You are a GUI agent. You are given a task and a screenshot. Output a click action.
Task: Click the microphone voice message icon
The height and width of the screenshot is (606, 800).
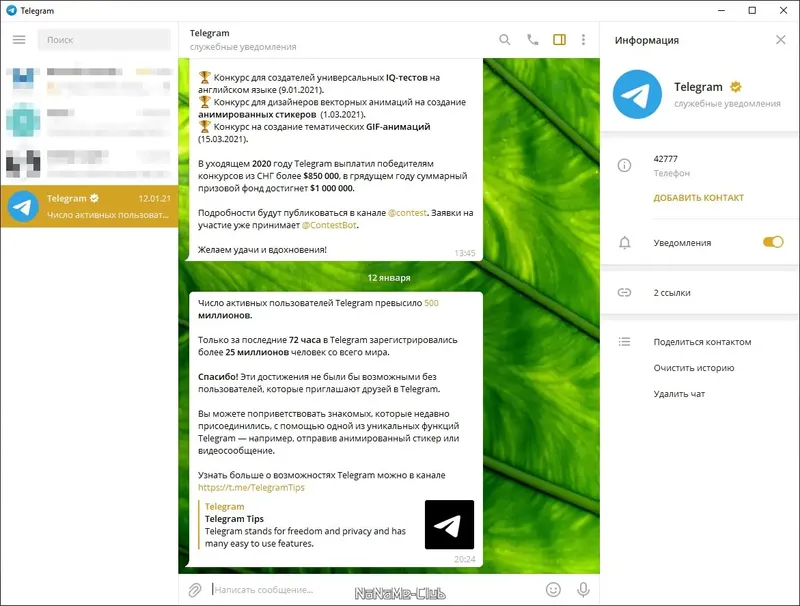point(583,590)
